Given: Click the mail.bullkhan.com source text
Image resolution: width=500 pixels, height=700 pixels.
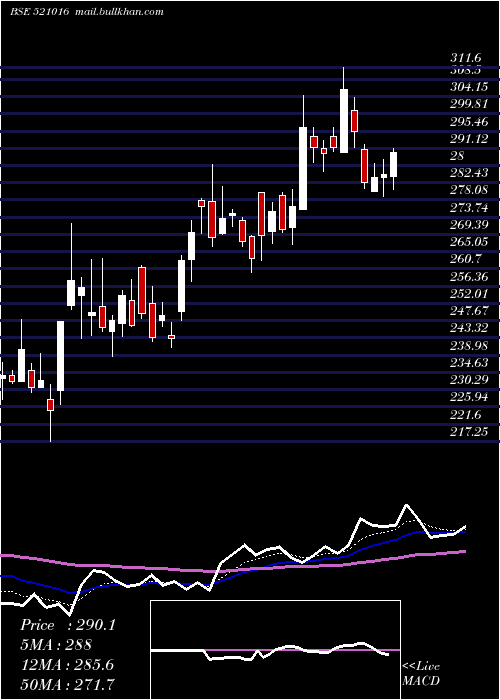Looking at the screenshot, I should pos(120,12).
